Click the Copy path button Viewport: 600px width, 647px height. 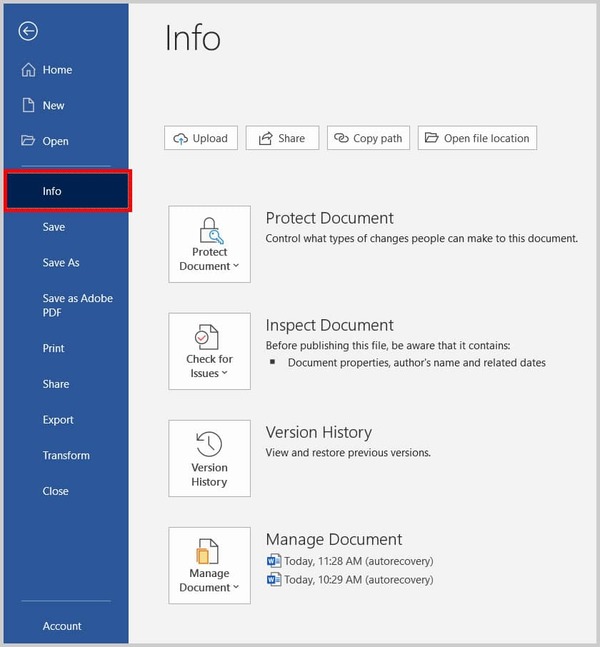[x=368, y=138]
